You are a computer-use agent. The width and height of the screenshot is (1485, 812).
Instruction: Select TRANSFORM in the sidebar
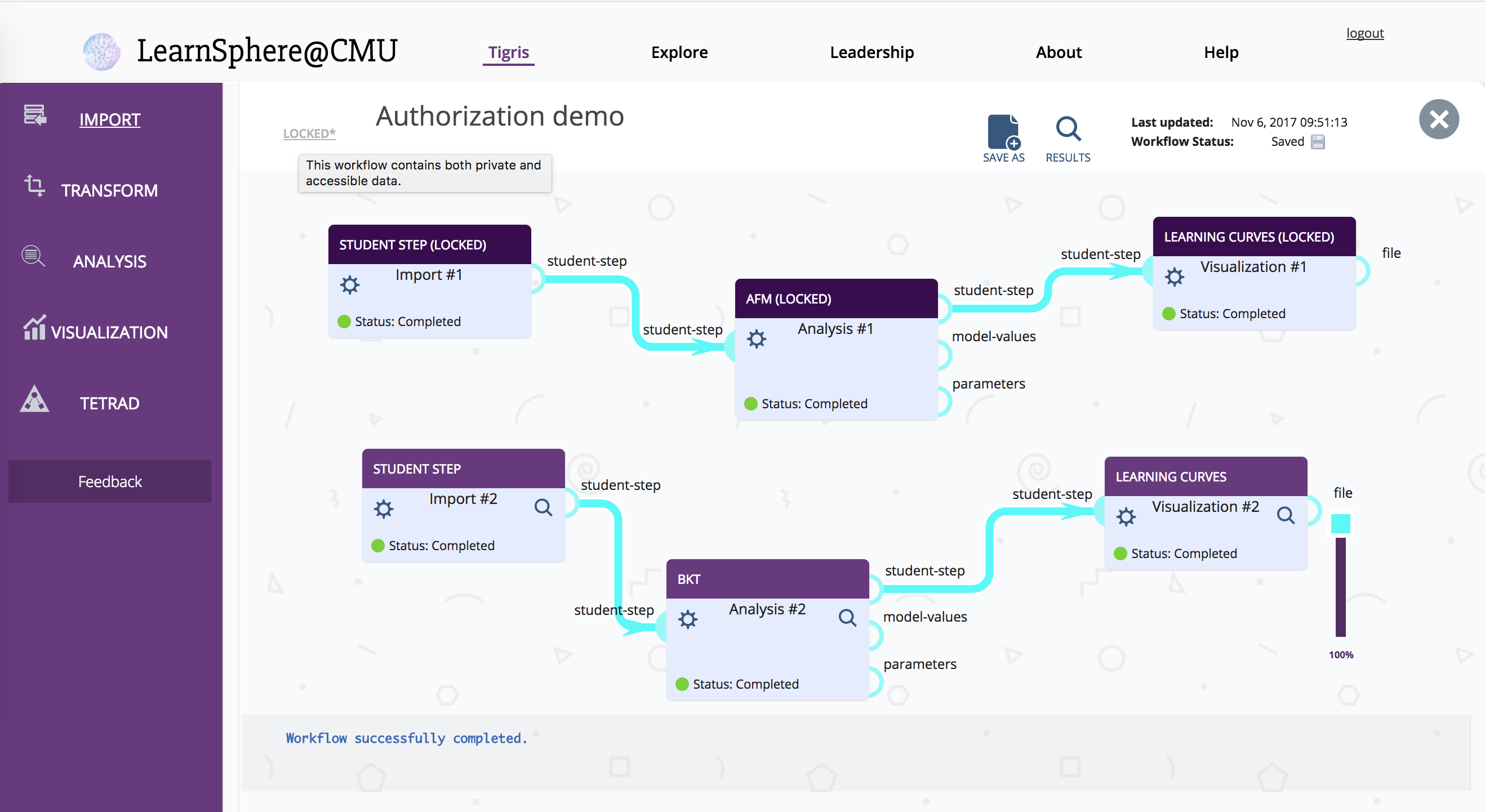tap(109, 191)
